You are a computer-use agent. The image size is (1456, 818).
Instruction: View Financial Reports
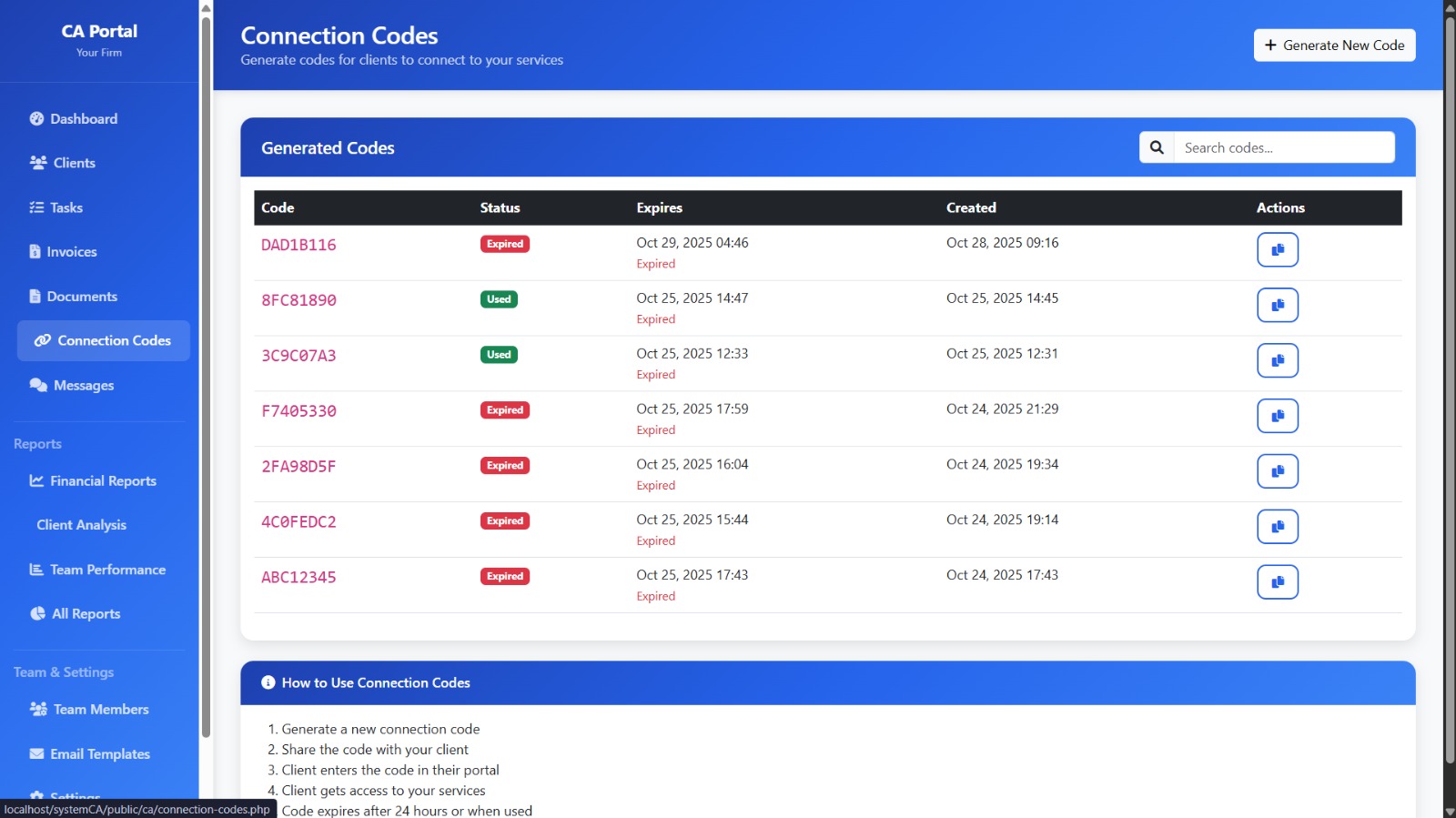[x=103, y=481]
